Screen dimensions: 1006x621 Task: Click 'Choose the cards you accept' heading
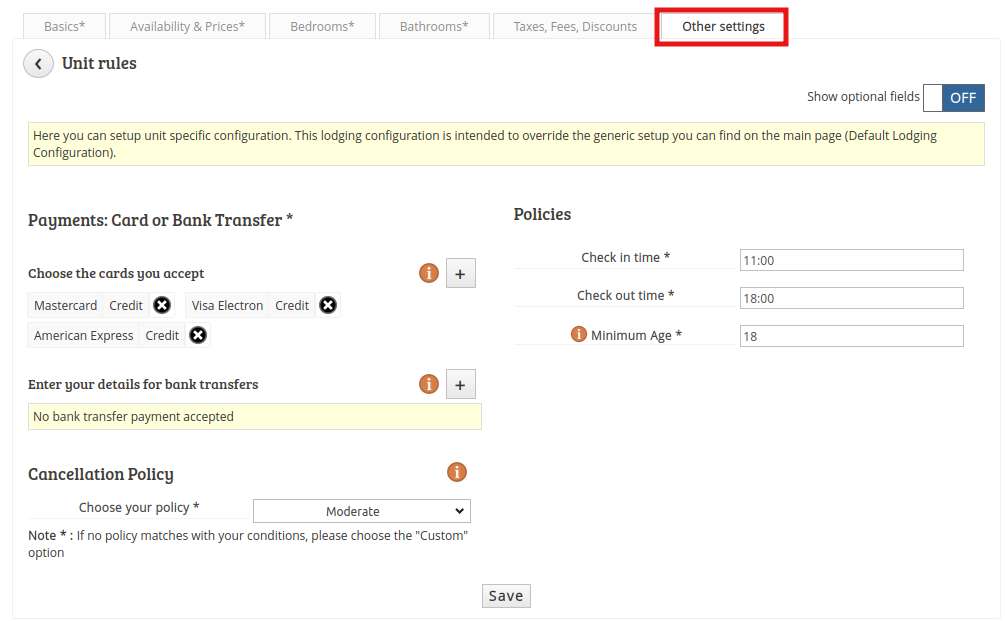tap(116, 273)
